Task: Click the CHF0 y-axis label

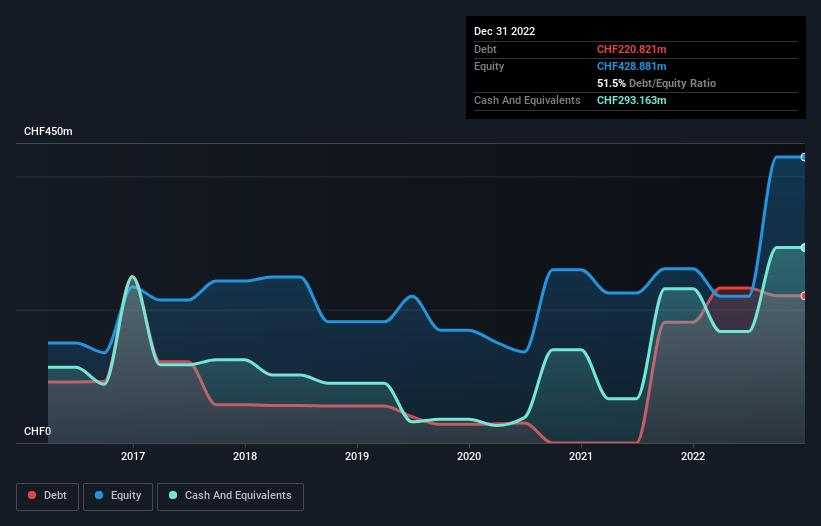Action: (x=38, y=431)
